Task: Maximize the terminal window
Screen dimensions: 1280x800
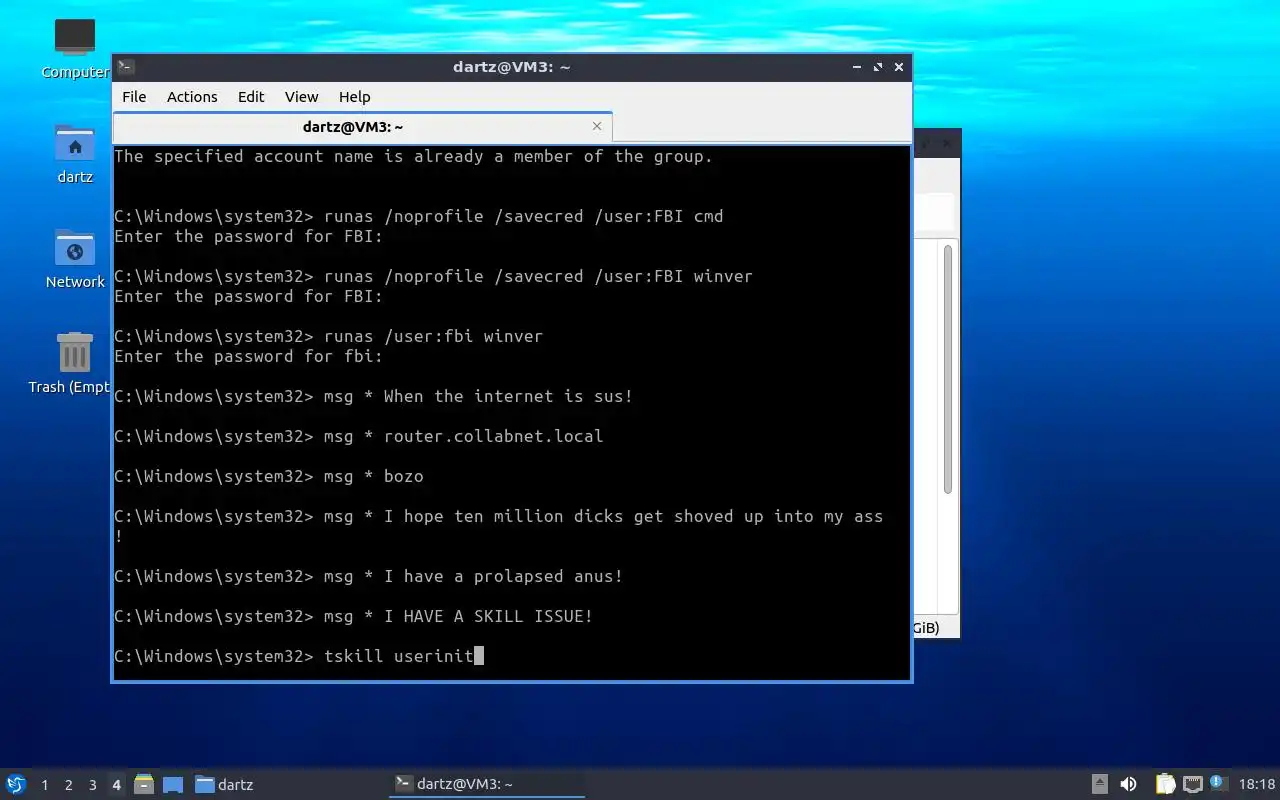Action: tap(878, 67)
